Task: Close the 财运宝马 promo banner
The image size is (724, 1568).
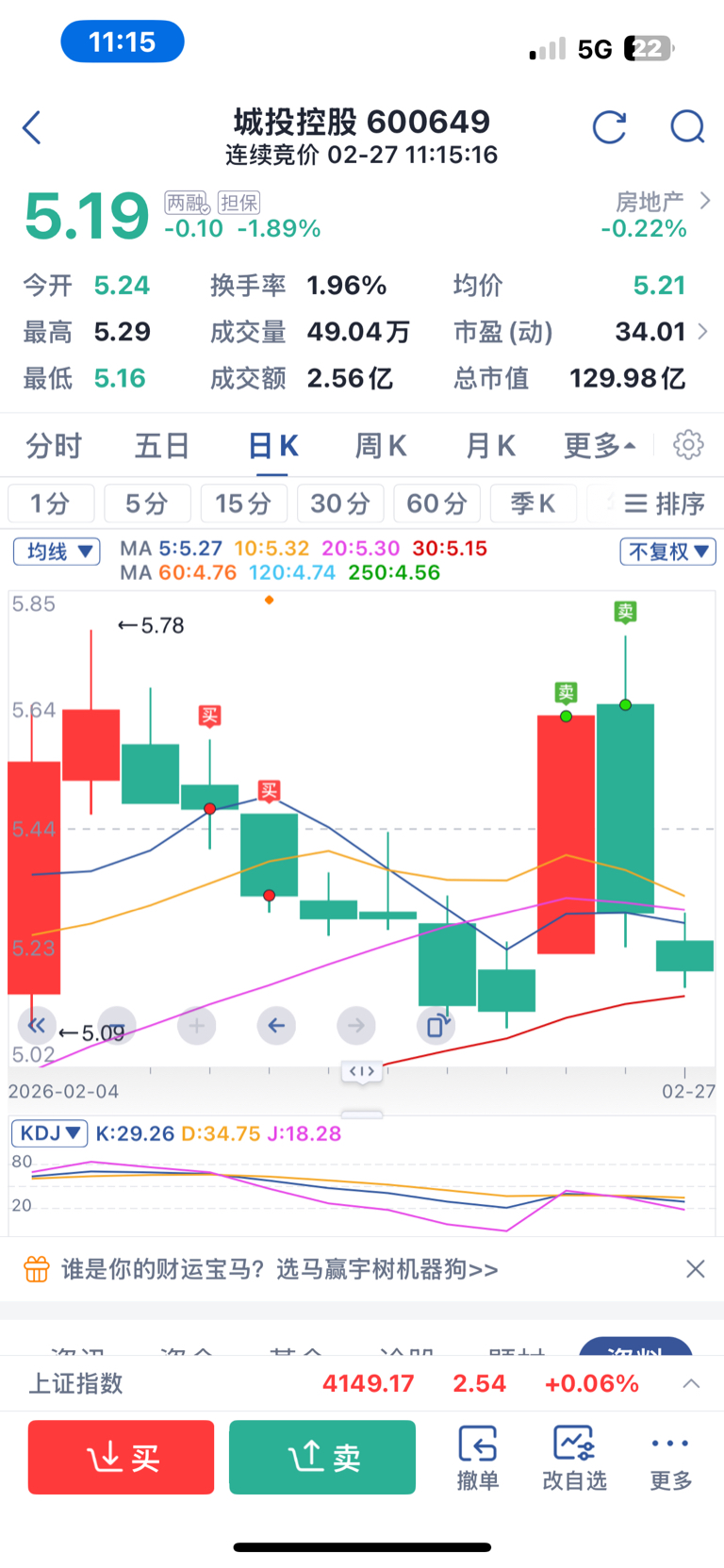Action: point(695,1269)
